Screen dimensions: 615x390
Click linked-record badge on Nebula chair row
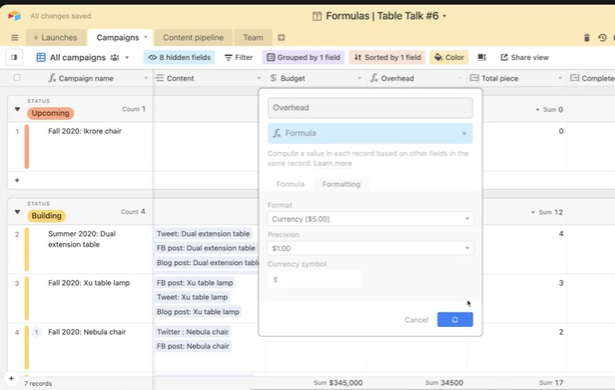tap(36, 332)
